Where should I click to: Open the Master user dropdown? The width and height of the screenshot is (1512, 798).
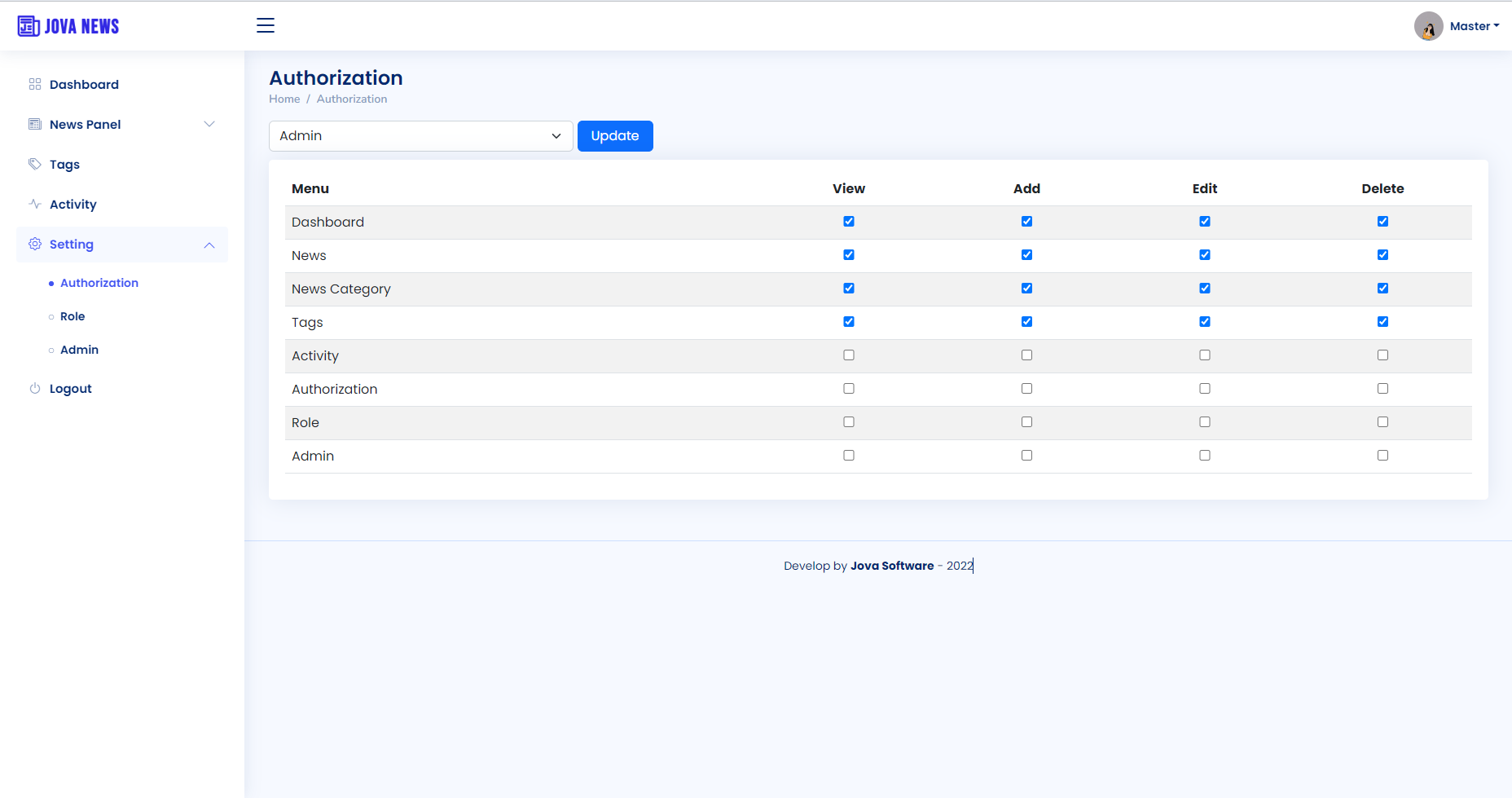(x=1474, y=26)
